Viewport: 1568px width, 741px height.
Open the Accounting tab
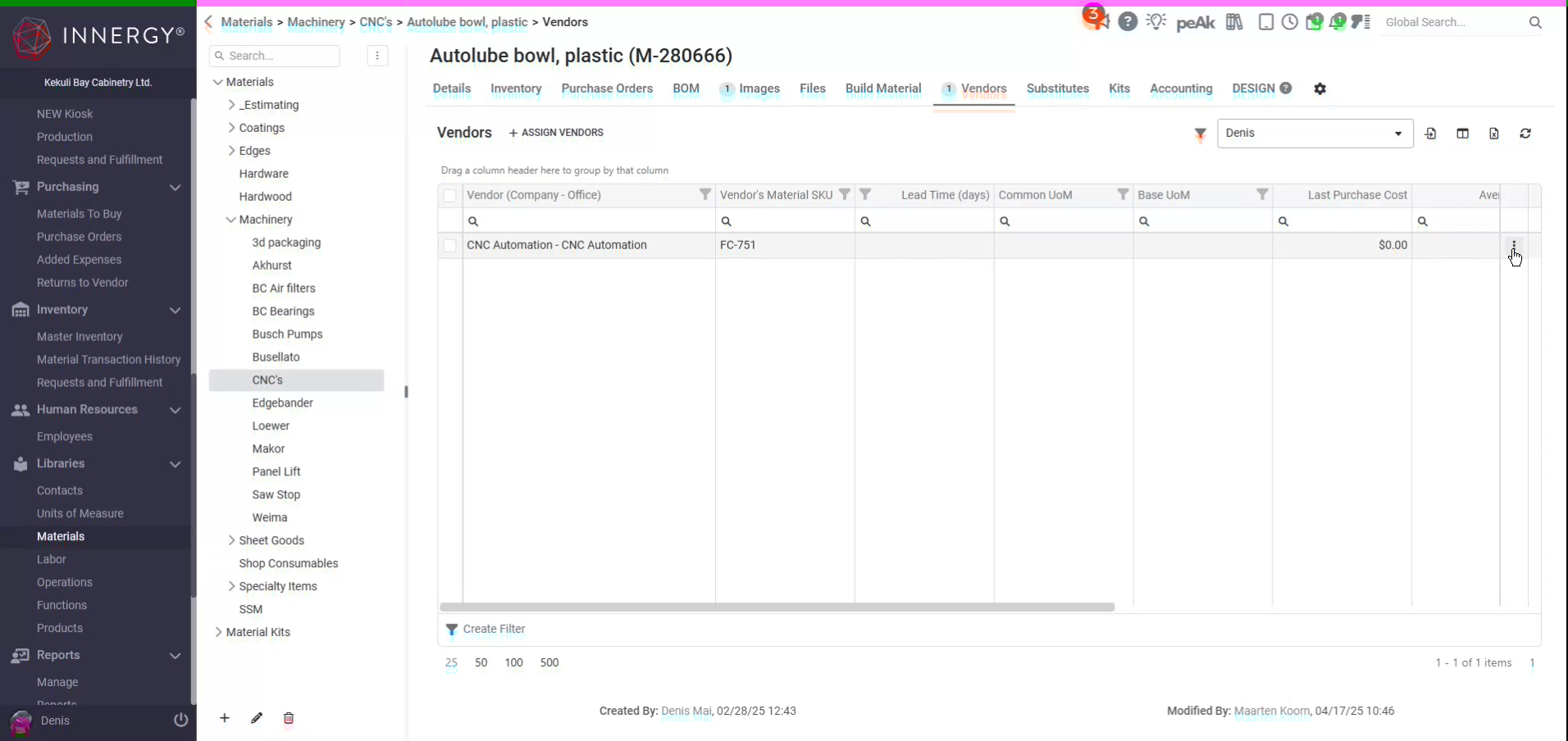coord(1181,89)
